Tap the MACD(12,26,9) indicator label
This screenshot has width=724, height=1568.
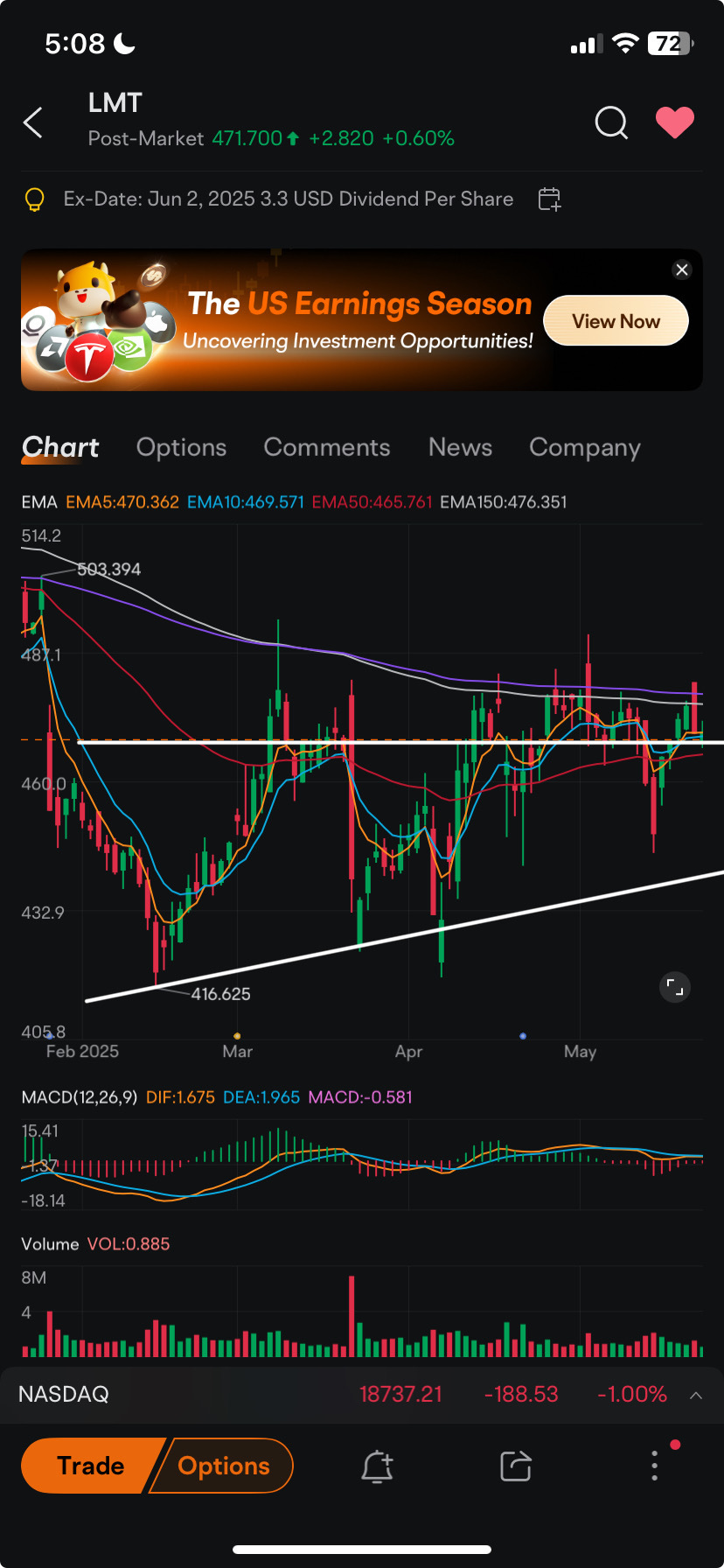[x=80, y=1097]
